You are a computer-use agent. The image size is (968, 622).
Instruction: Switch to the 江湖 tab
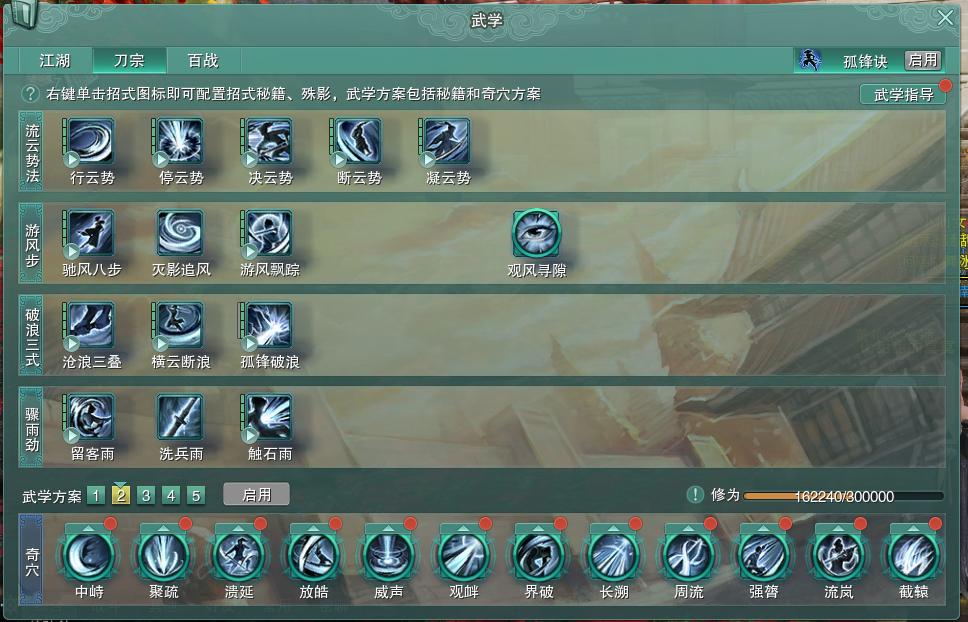[x=55, y=60]
